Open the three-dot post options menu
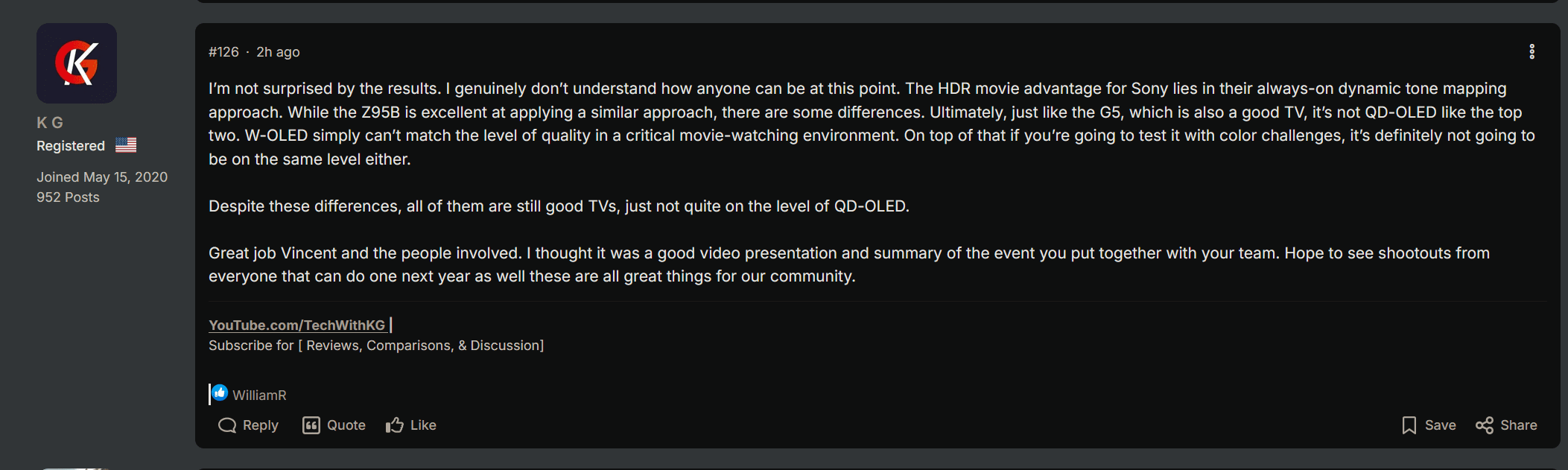Image resolution: width=1568 pixels, height=470 pixels. coord(1532,51)
